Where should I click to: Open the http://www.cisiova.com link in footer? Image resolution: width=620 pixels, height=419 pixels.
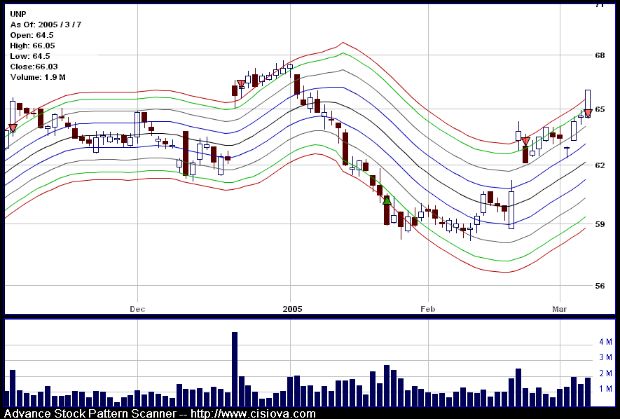tap(253, 414)
